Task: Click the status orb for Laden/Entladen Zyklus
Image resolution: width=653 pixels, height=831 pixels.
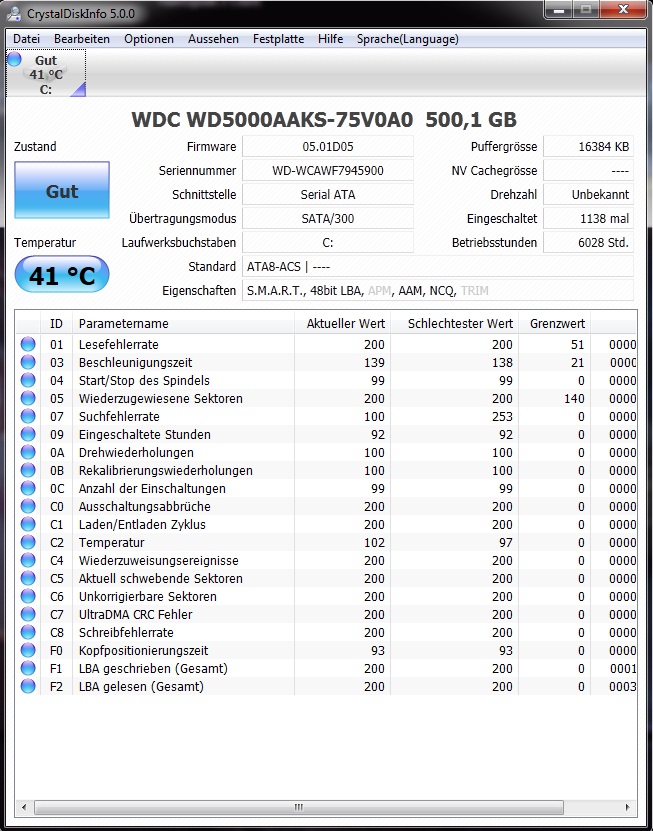Action: pyautogui.click(x=28, y=525)
